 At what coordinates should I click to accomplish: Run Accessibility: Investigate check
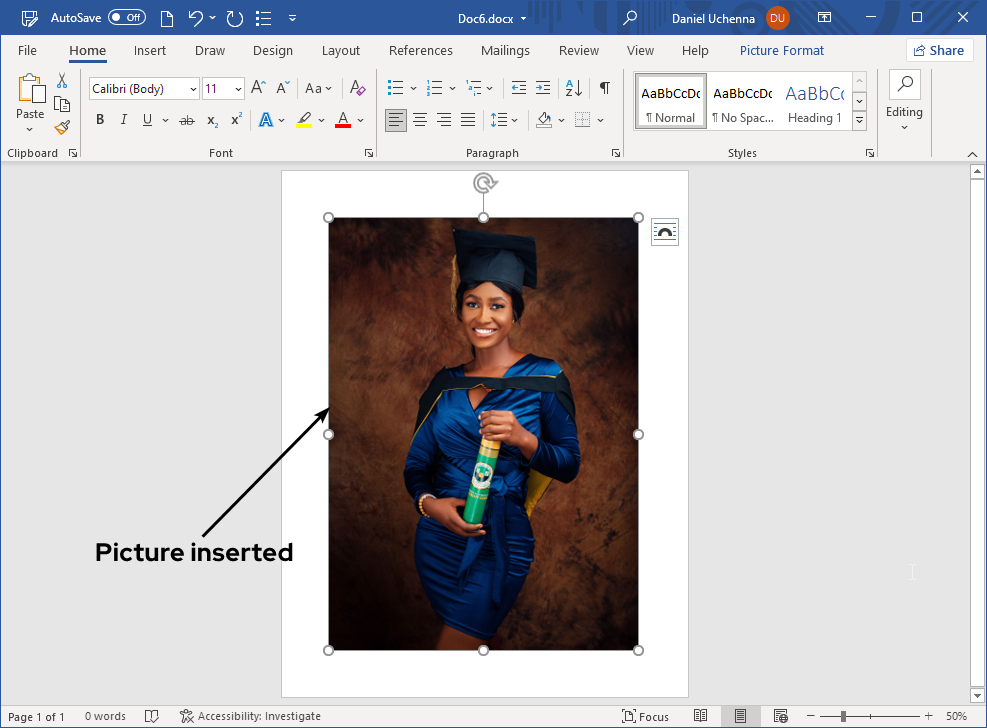[x=250, y=716]
